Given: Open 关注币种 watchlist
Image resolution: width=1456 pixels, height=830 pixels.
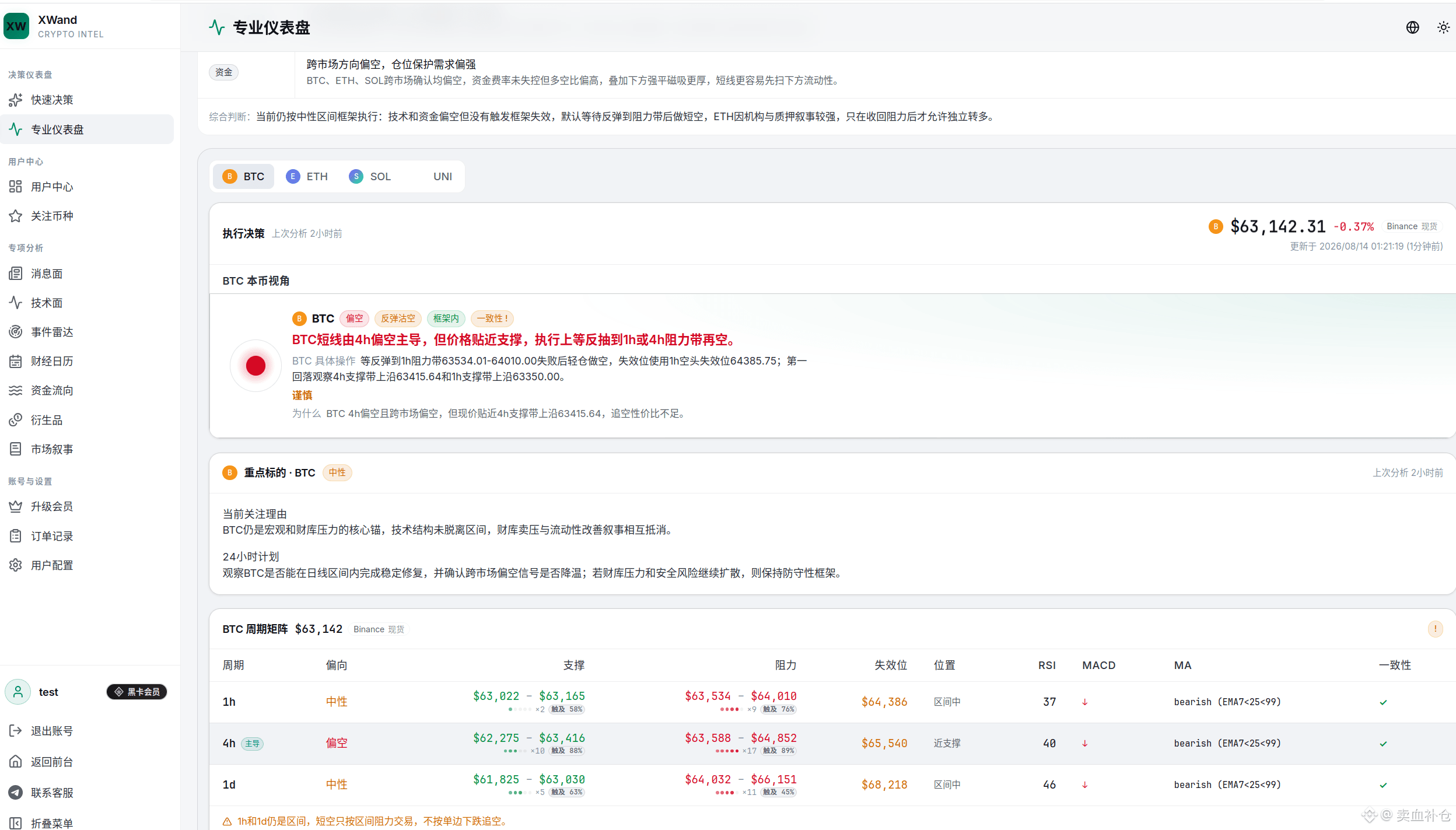Looking at the screenshot, I should 87,216.
